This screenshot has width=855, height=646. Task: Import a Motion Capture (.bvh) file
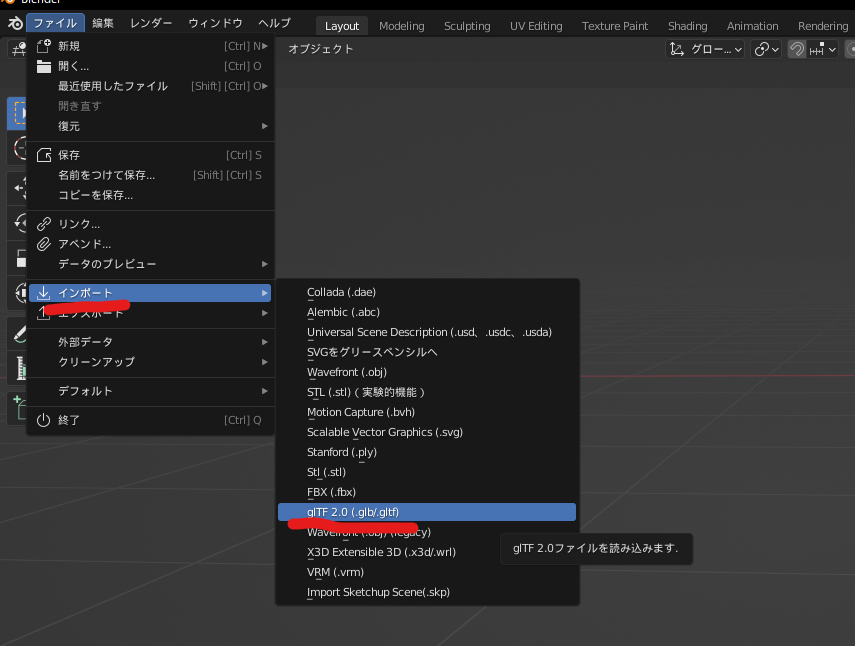(427, 412)
